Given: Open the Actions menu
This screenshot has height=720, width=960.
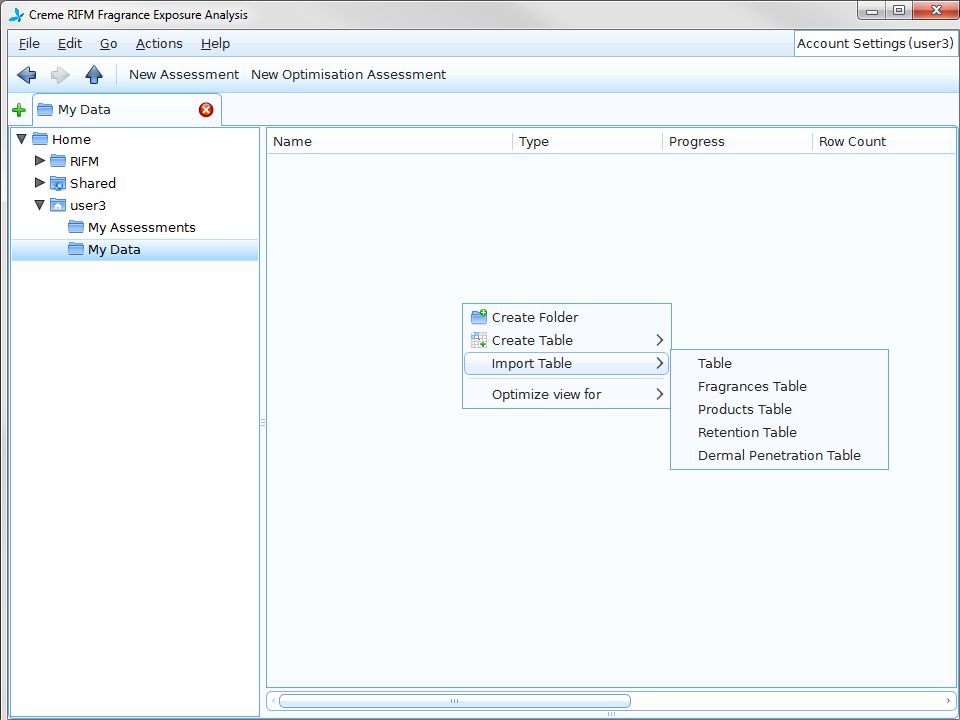Looking at the screenshot, I should coord(159,43).
